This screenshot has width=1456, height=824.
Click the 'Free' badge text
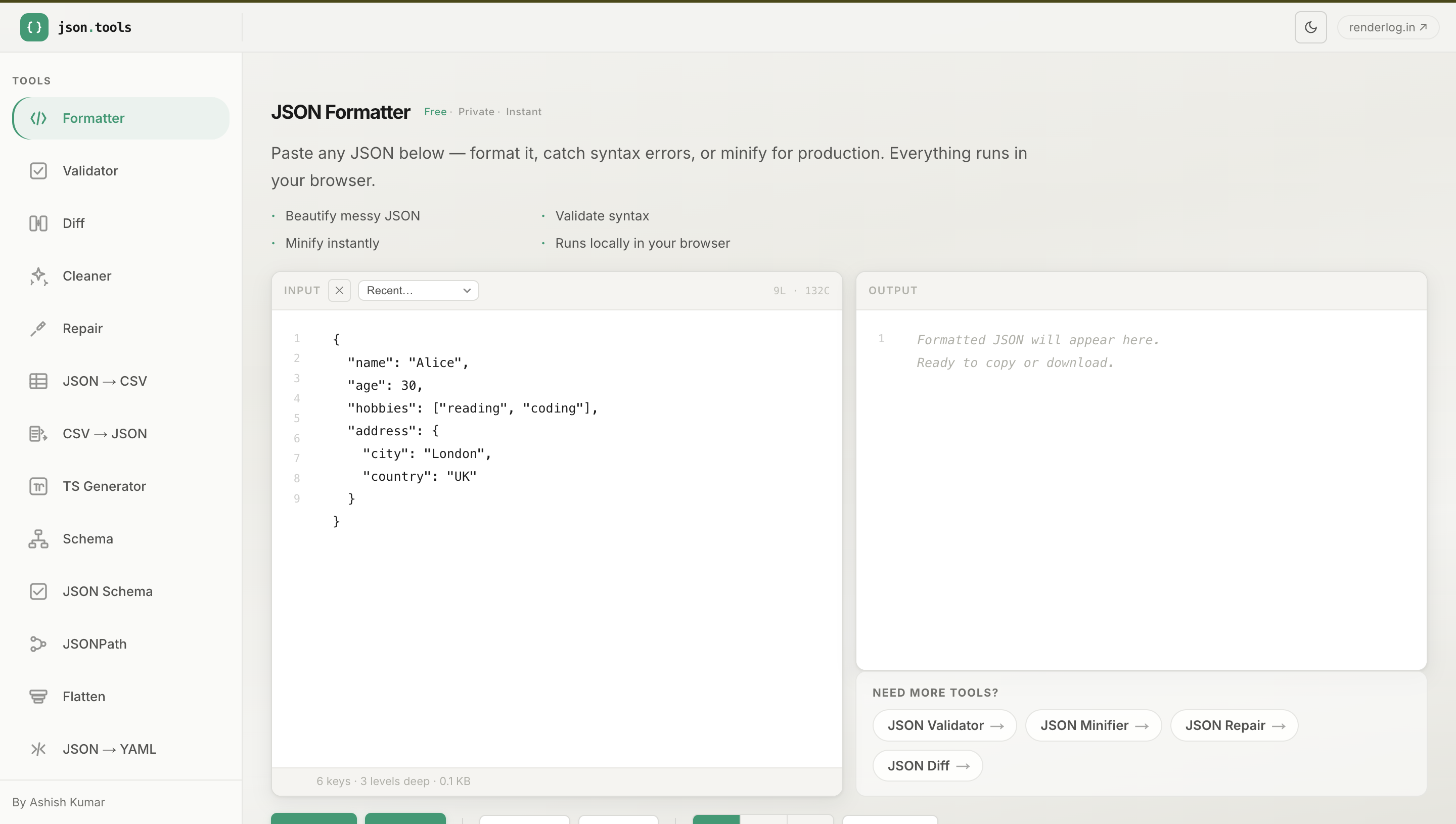[435, 112]
